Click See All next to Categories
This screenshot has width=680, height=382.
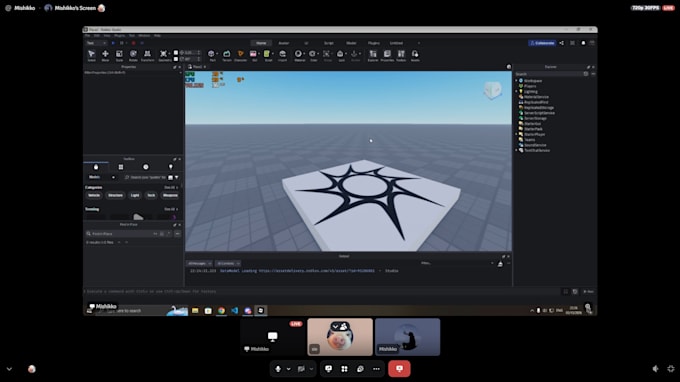pyautogui.click(x=170, y=187)
